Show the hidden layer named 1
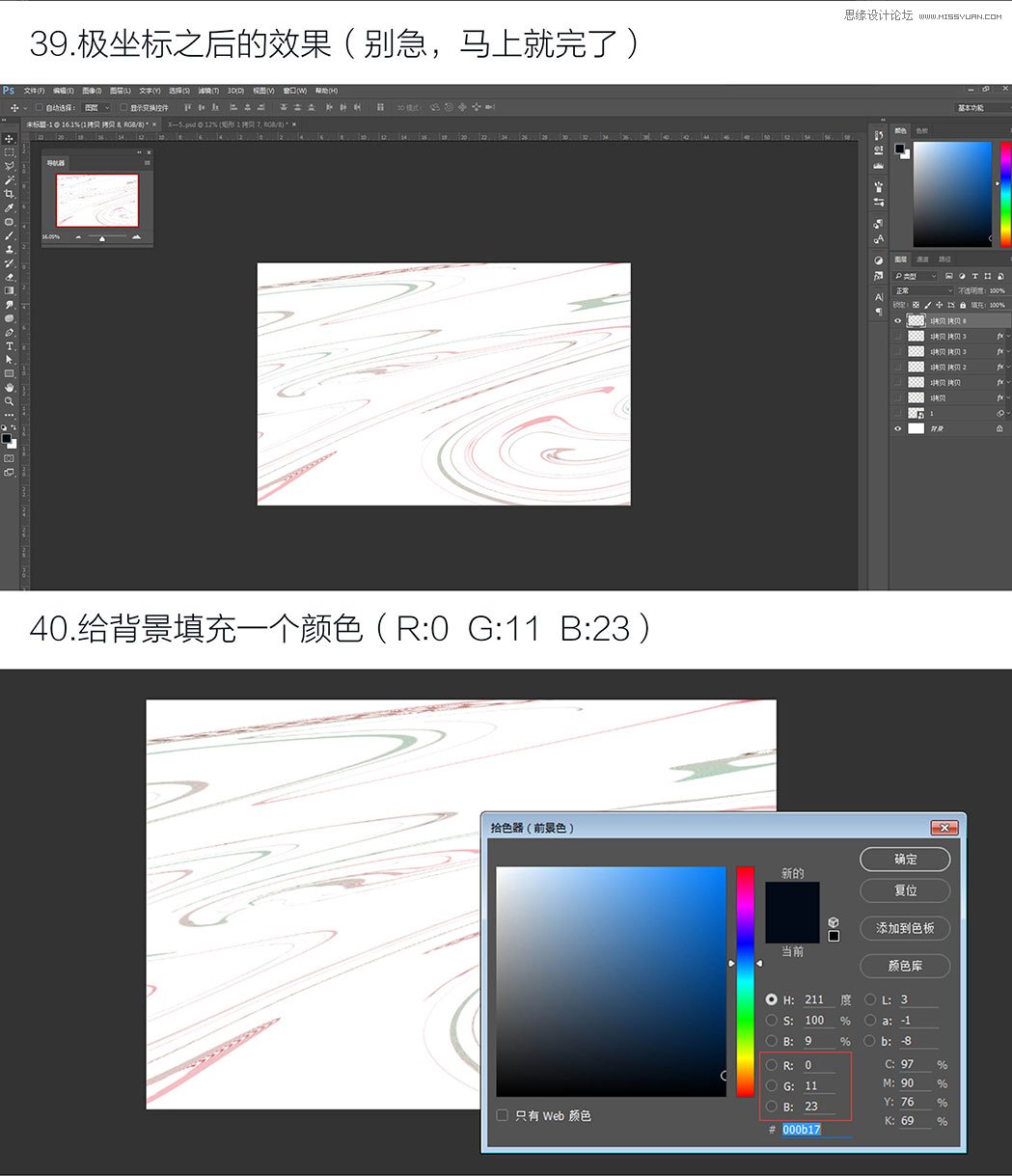The image size is (1012, 1176). point(897,413)
